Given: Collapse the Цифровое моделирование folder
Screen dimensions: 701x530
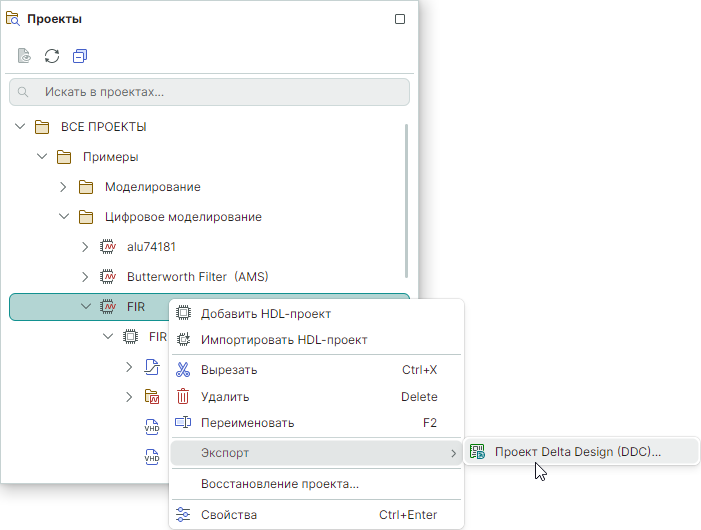Looking at the screenshot, I should point(63,217).
